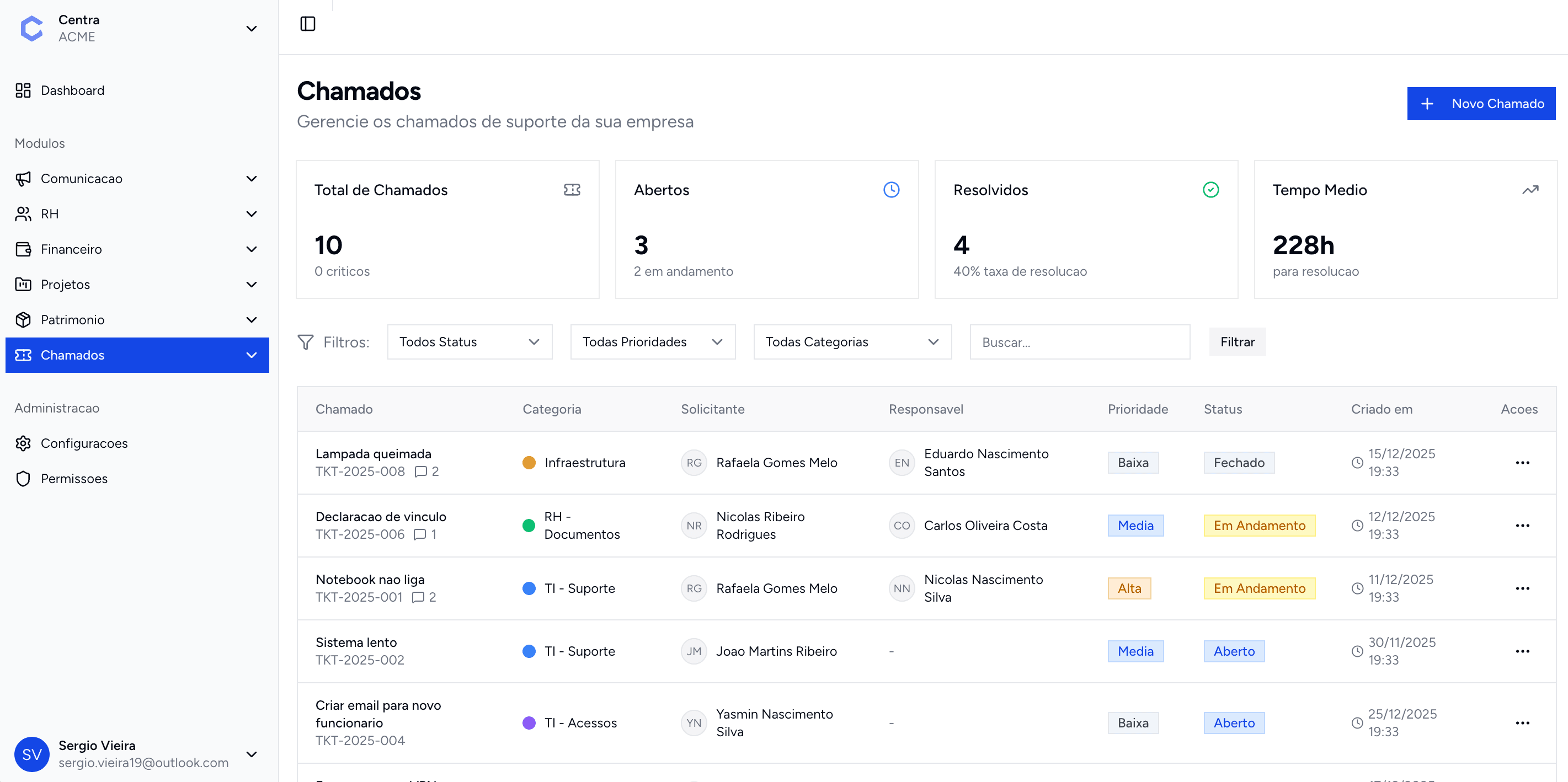
Task: Open the Projetos menu item
Action: click(65, 285)
